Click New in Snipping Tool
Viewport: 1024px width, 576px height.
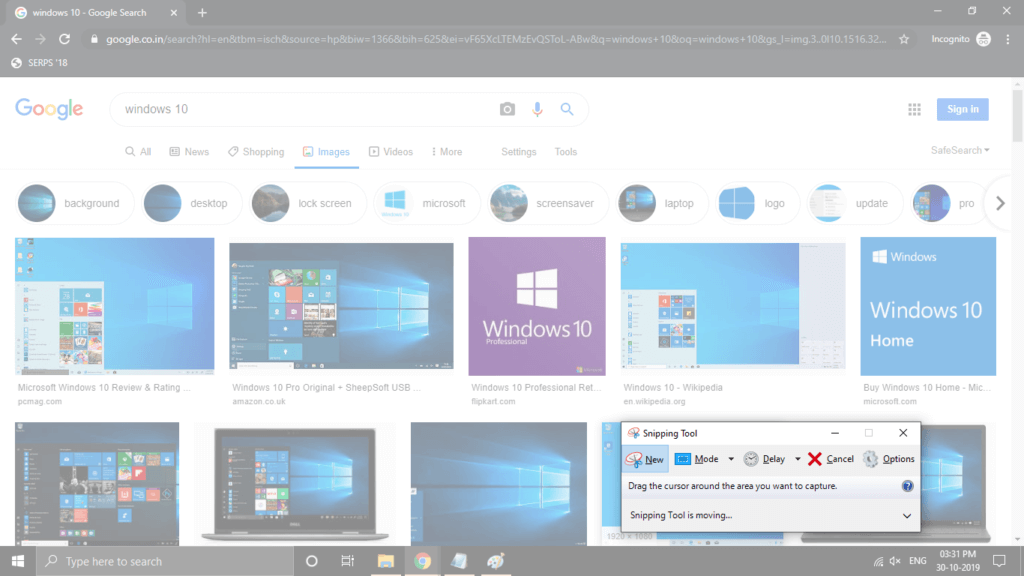[645, 459]
